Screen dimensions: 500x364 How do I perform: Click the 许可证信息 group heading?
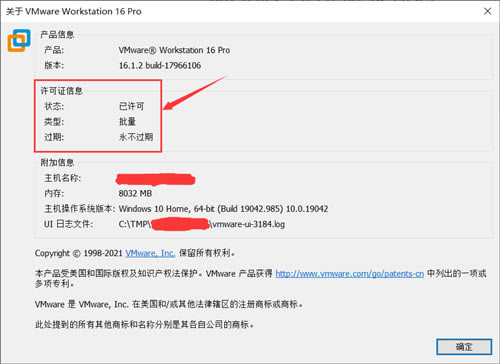62,91
